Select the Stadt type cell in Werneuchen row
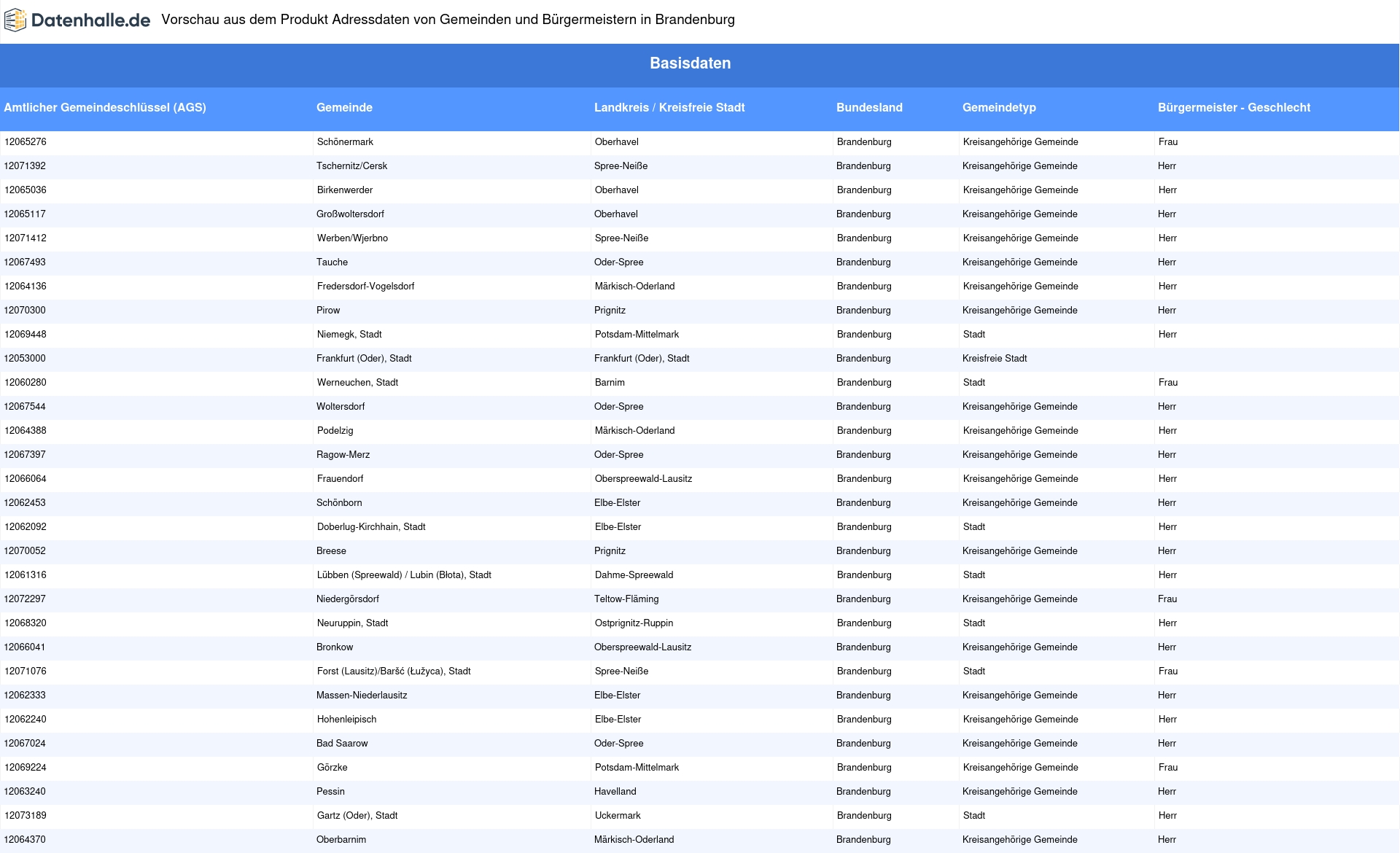This screenshot has width=1400, height=853. point(1057,383)
